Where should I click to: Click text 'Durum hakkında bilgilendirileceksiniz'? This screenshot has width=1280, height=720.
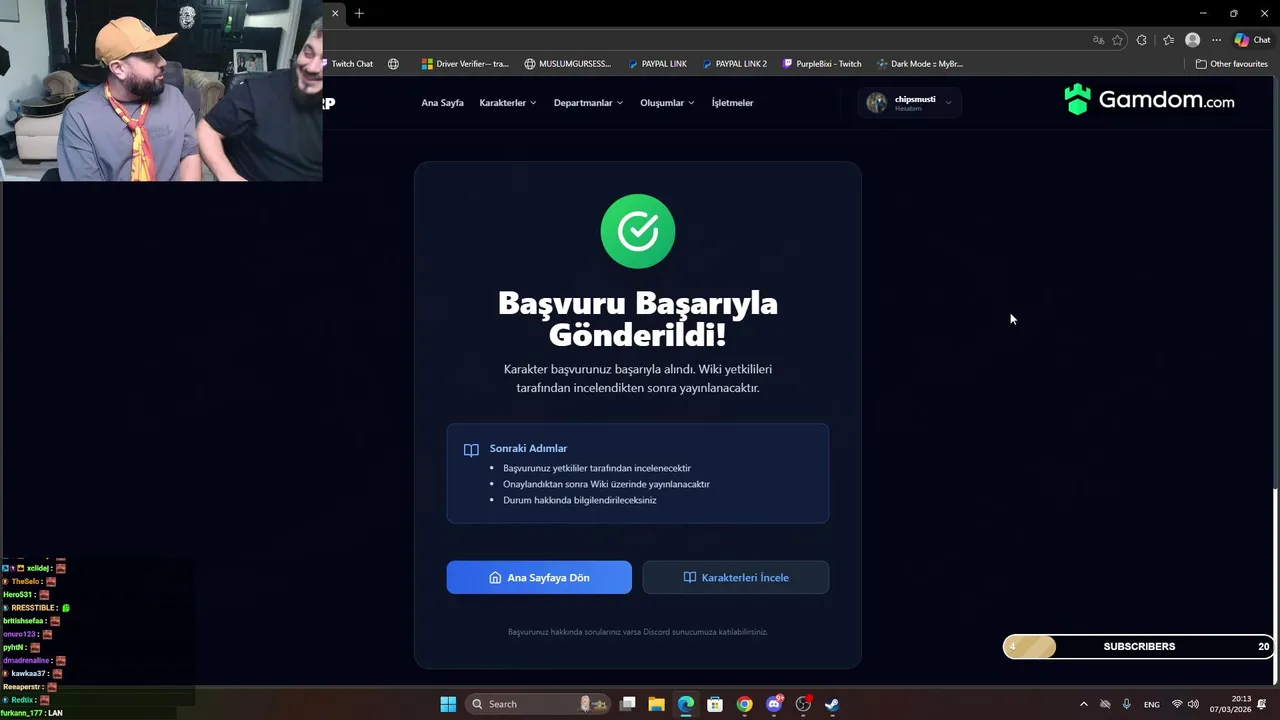[x=580, y=500]
